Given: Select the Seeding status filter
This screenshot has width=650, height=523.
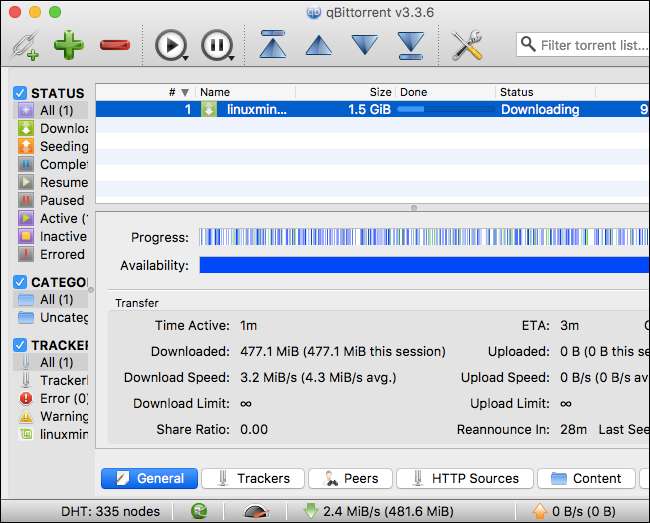Looking at the screenshot, I should tap(52, 146).
